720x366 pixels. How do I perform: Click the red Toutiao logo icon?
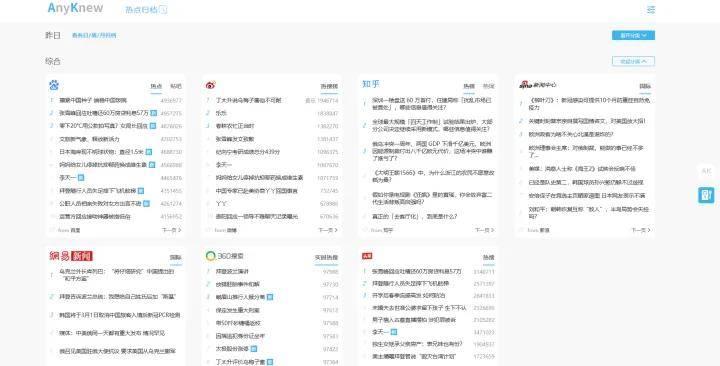(x=367, y=256)
